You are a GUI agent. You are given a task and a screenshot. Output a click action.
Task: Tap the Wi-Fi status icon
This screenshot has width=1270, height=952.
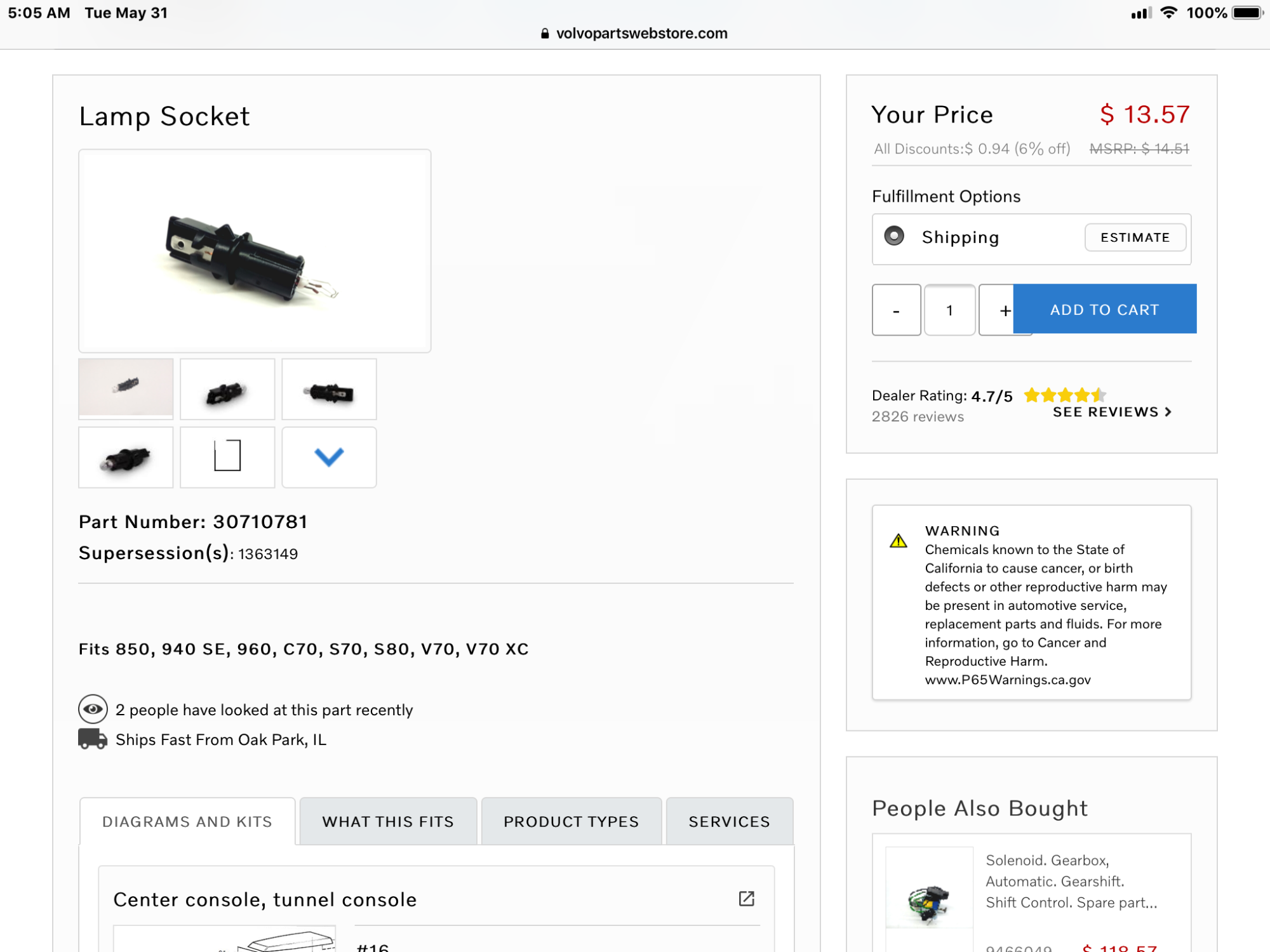1168,13
